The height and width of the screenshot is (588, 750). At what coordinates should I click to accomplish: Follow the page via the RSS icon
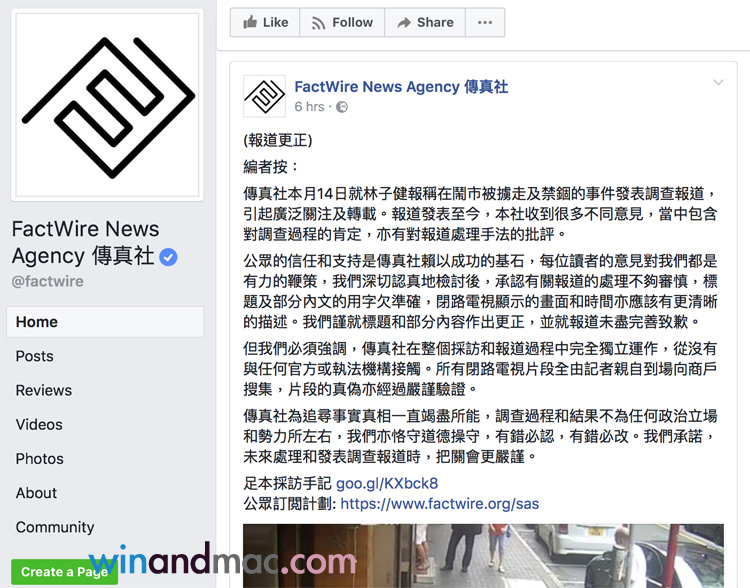coord(318,22)
